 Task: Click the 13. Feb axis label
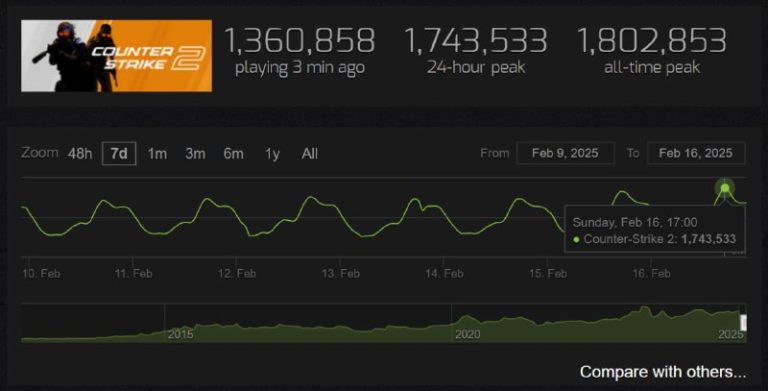point(340,273)
